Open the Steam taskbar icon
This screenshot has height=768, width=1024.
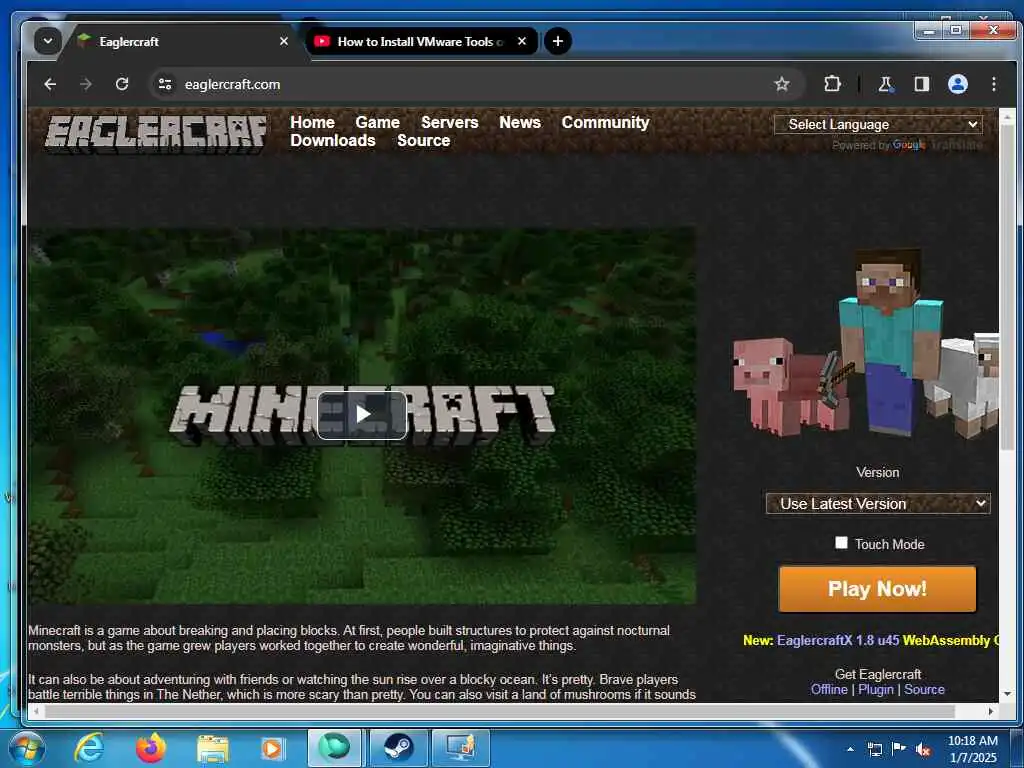pyautogui.click(x=398, y=748)
